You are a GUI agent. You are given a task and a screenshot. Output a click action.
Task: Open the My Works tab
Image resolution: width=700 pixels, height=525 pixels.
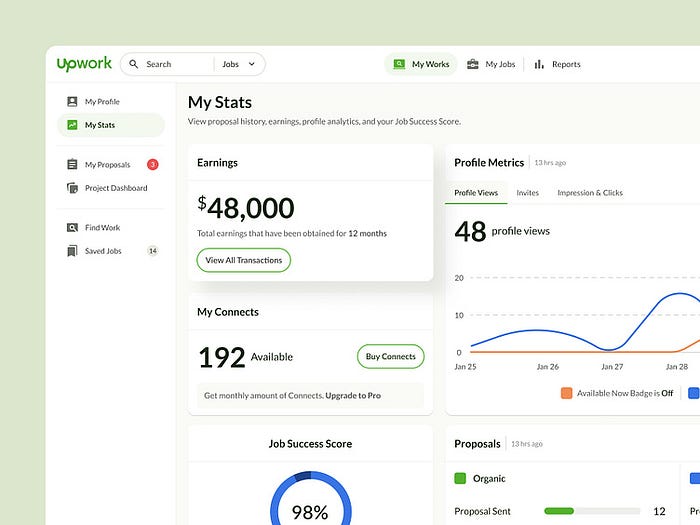click(421, 64)
